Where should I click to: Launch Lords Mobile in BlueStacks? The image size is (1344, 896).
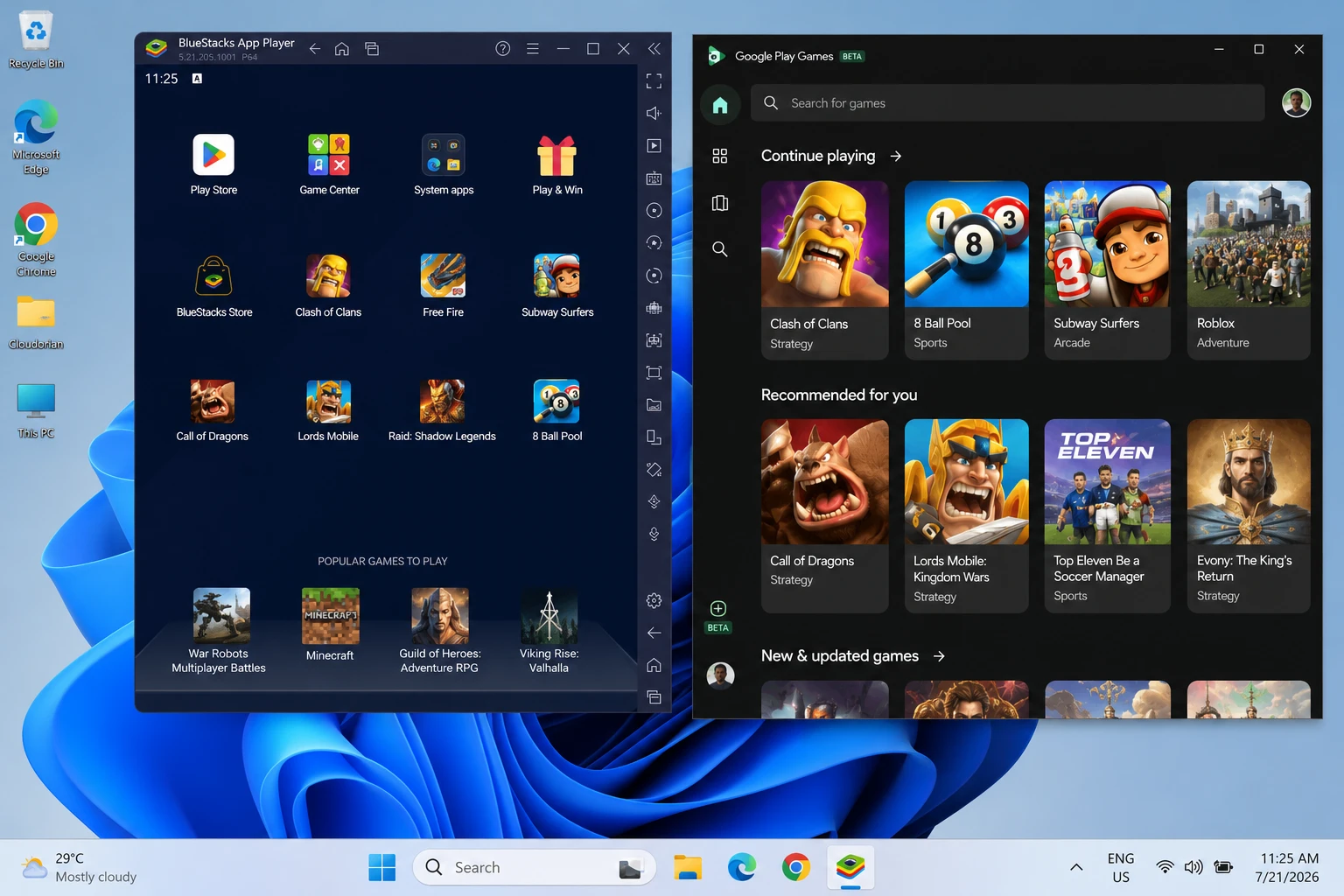tap(328, 402)
